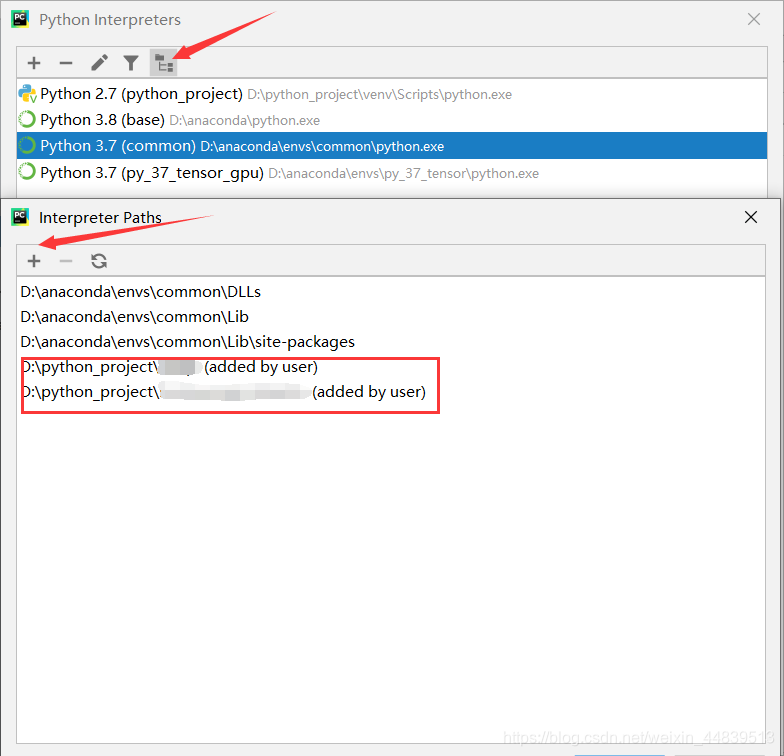Show paths for the selected interpreter icon
784x756 pixels.
(x=164, y=63)
